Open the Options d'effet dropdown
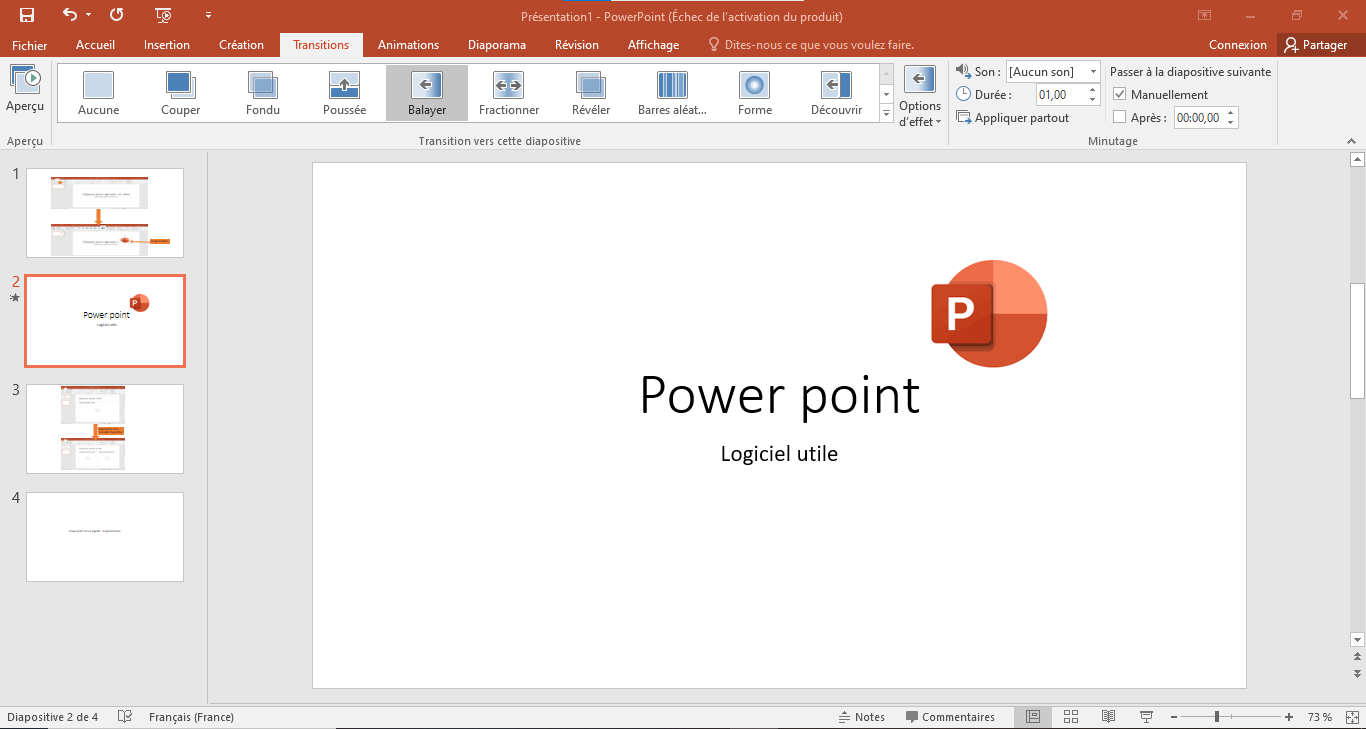Screen dimensions: 1366x729 click(x=920, y=97)
